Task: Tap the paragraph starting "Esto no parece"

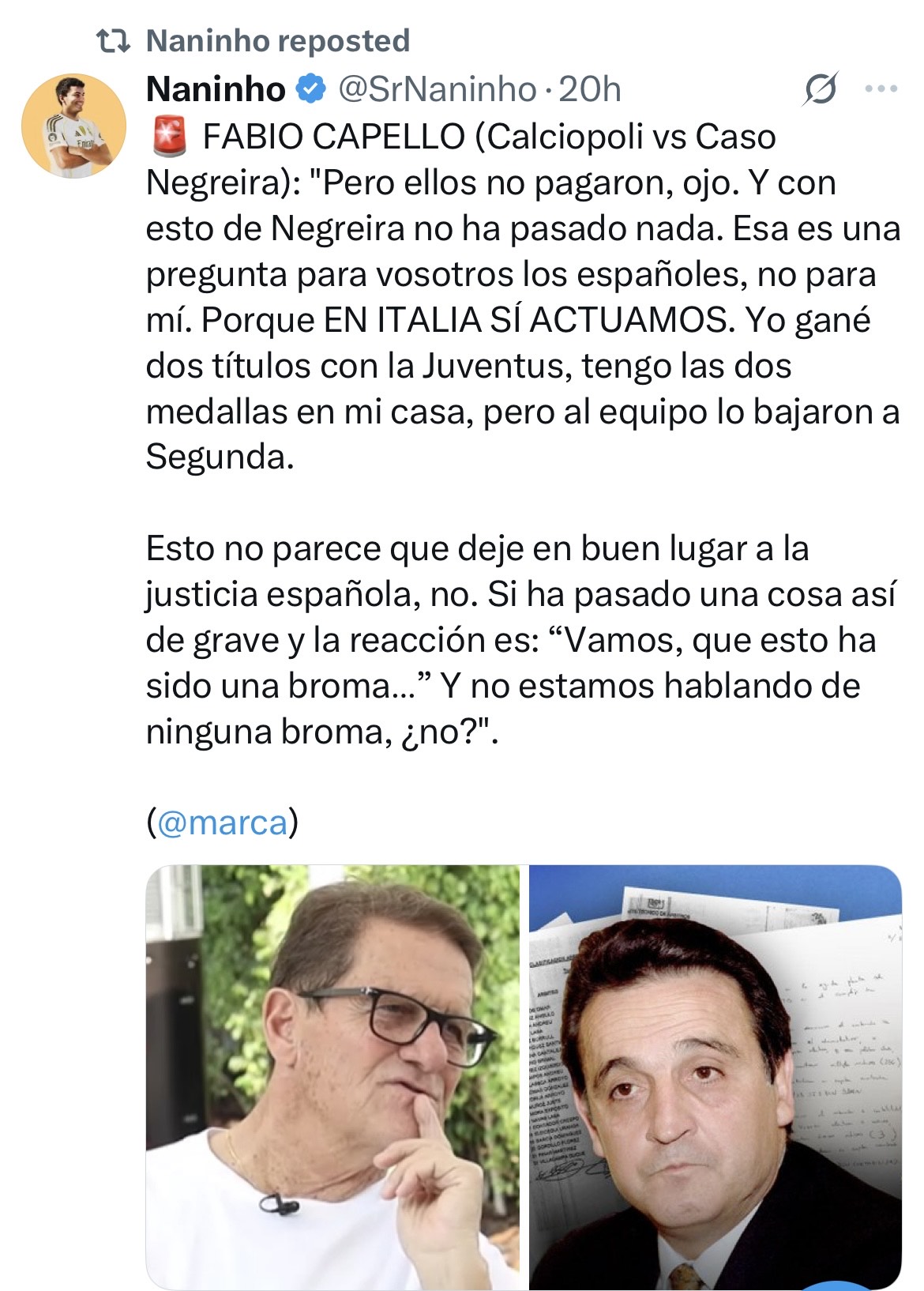Action: pyautogui.click(x=521, y=640)
